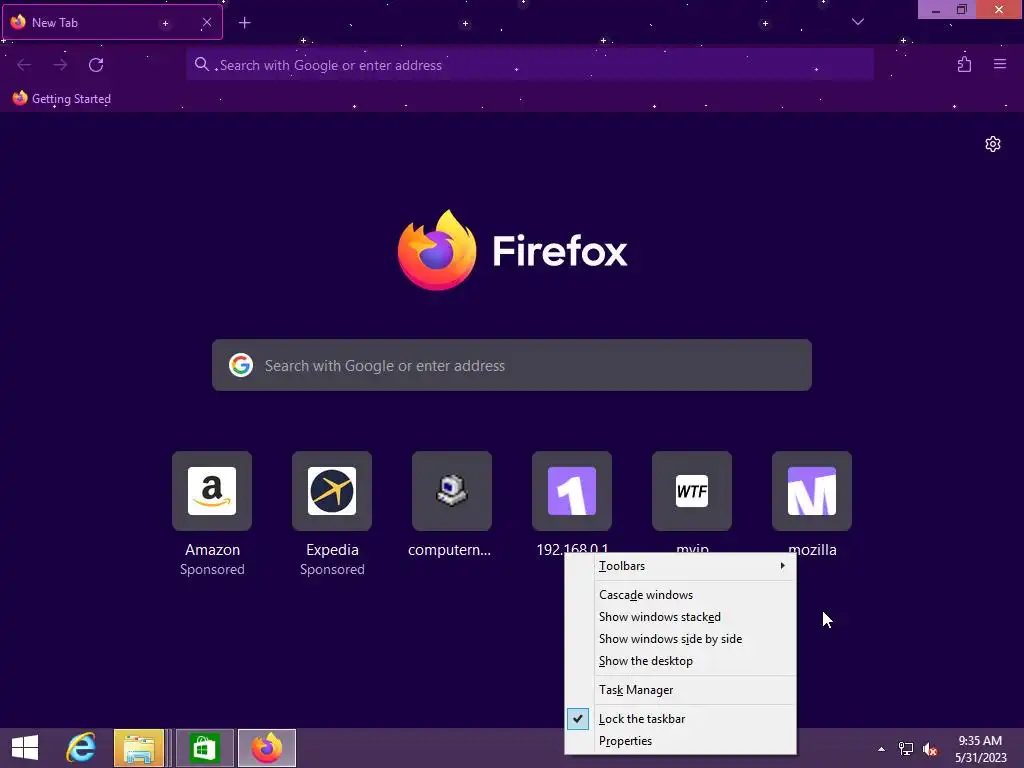This screenshot has width=1024, height=768.
Task: Choose Show windows side by side
Action: coord(680,639)
